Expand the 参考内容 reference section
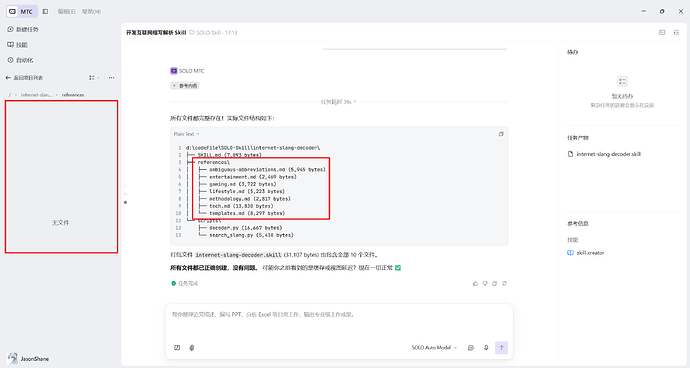Image resolution: width=690 pixels, height=368 pixels. [185, 86]
